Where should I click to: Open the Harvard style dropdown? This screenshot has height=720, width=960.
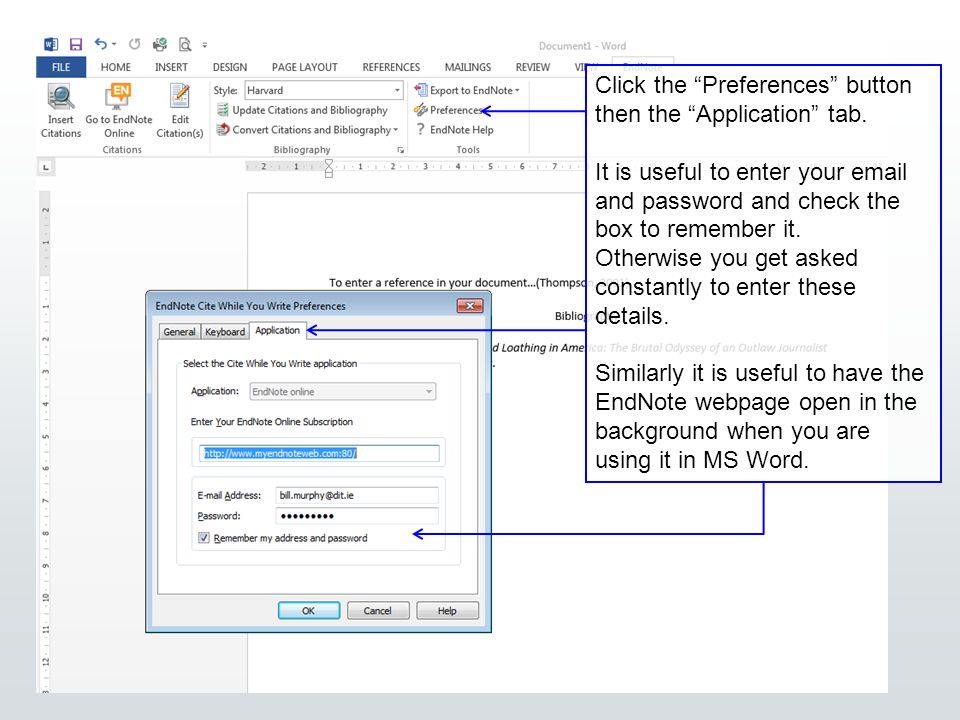(x=324, y=91)
